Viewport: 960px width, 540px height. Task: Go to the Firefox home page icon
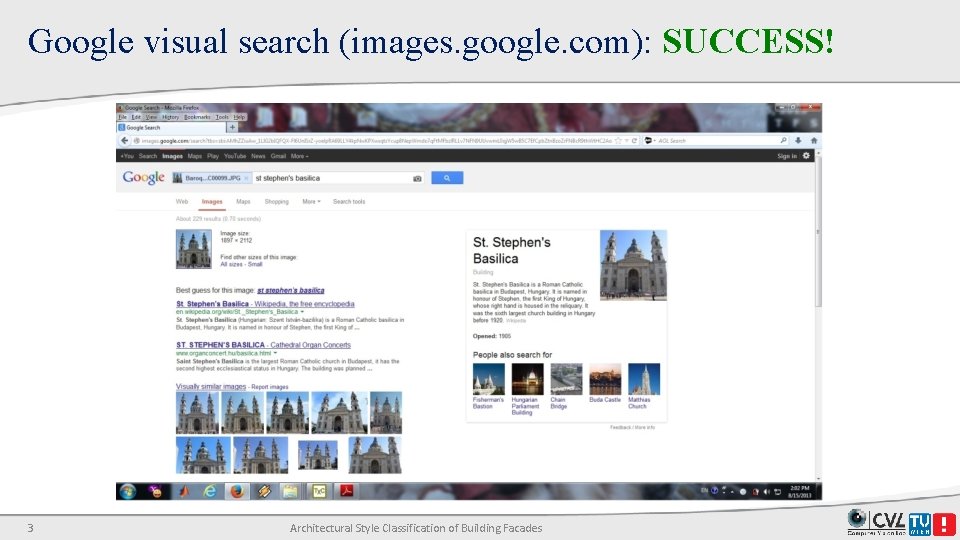814,141
